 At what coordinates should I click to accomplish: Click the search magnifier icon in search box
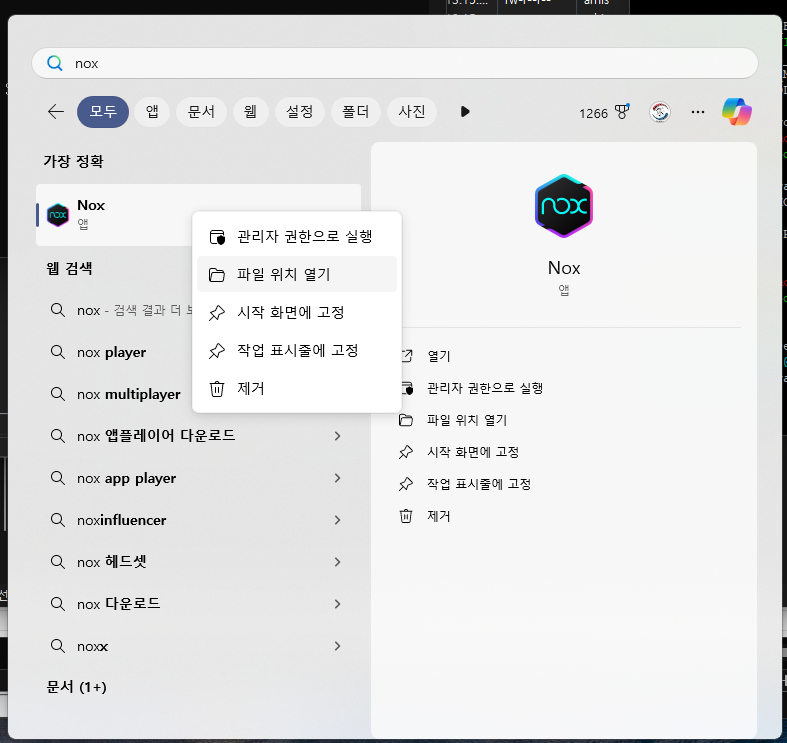click(x=55, y=63)
